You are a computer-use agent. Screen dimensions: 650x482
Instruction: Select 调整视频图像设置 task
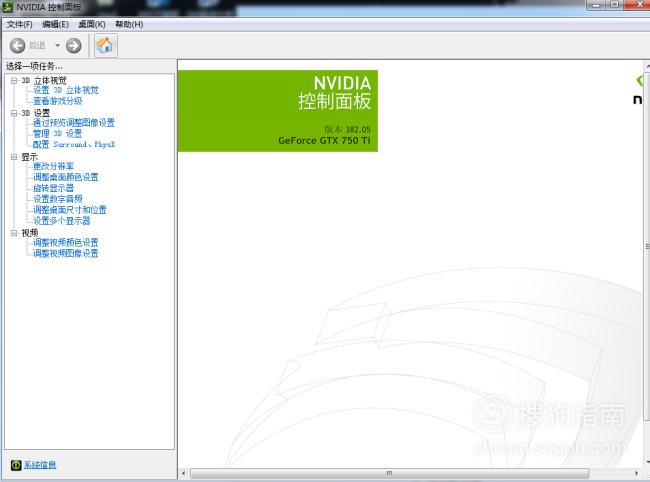(65, 253)
